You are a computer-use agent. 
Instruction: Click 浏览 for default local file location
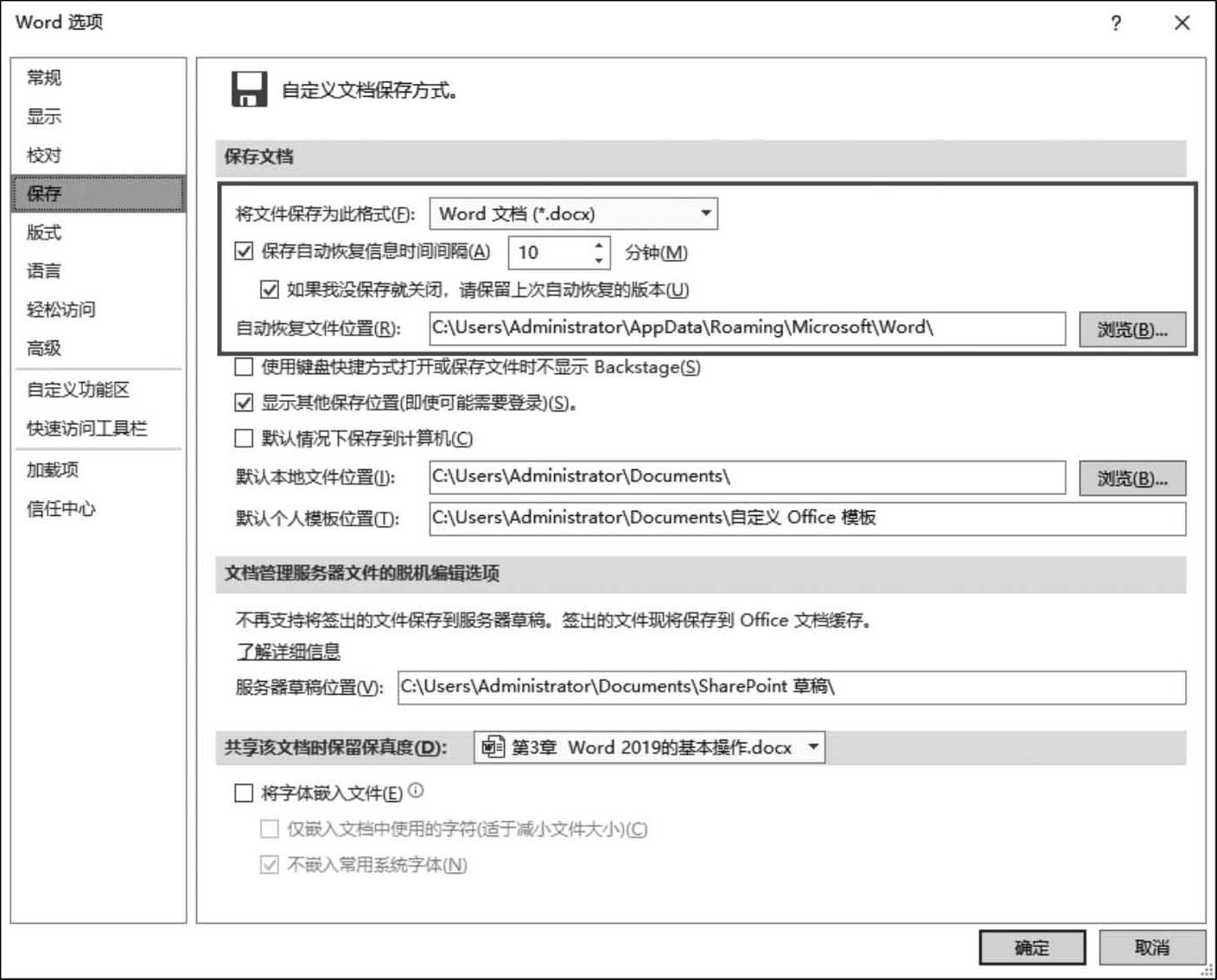point(1132,478)
